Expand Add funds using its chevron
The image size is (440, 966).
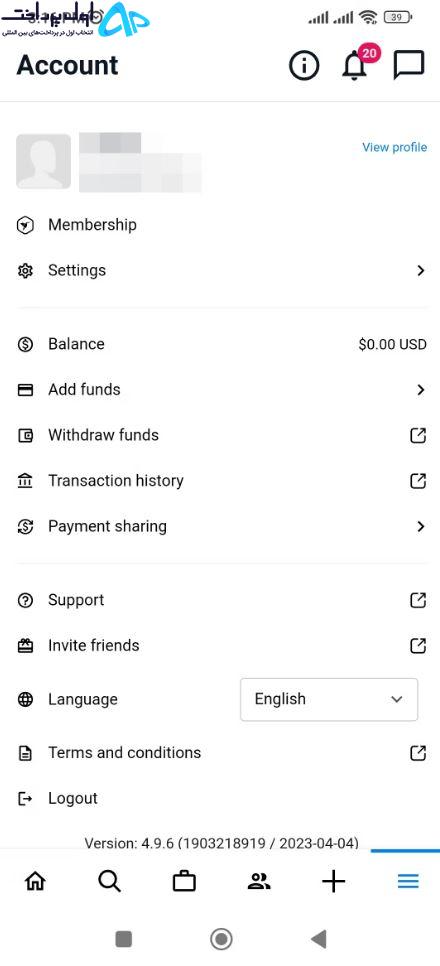[x=421, y=389]
